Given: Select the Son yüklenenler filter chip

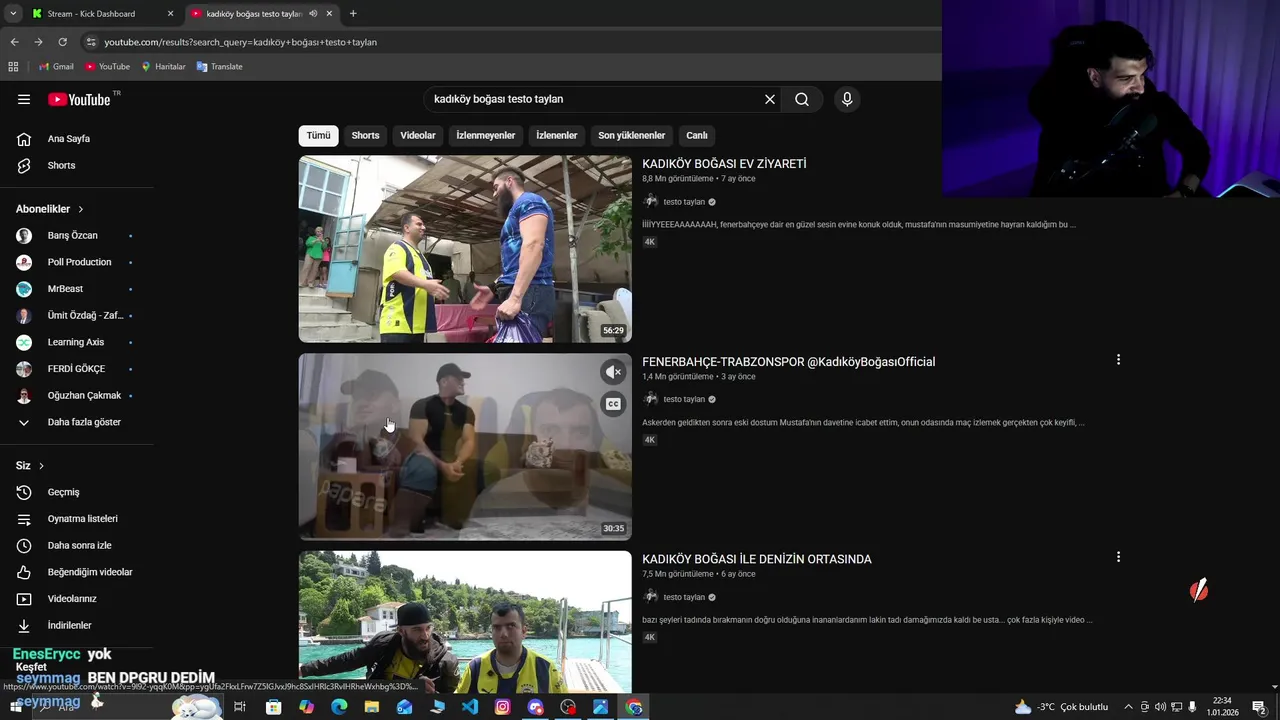Looking at the screenshot, I should pos(632,135).
